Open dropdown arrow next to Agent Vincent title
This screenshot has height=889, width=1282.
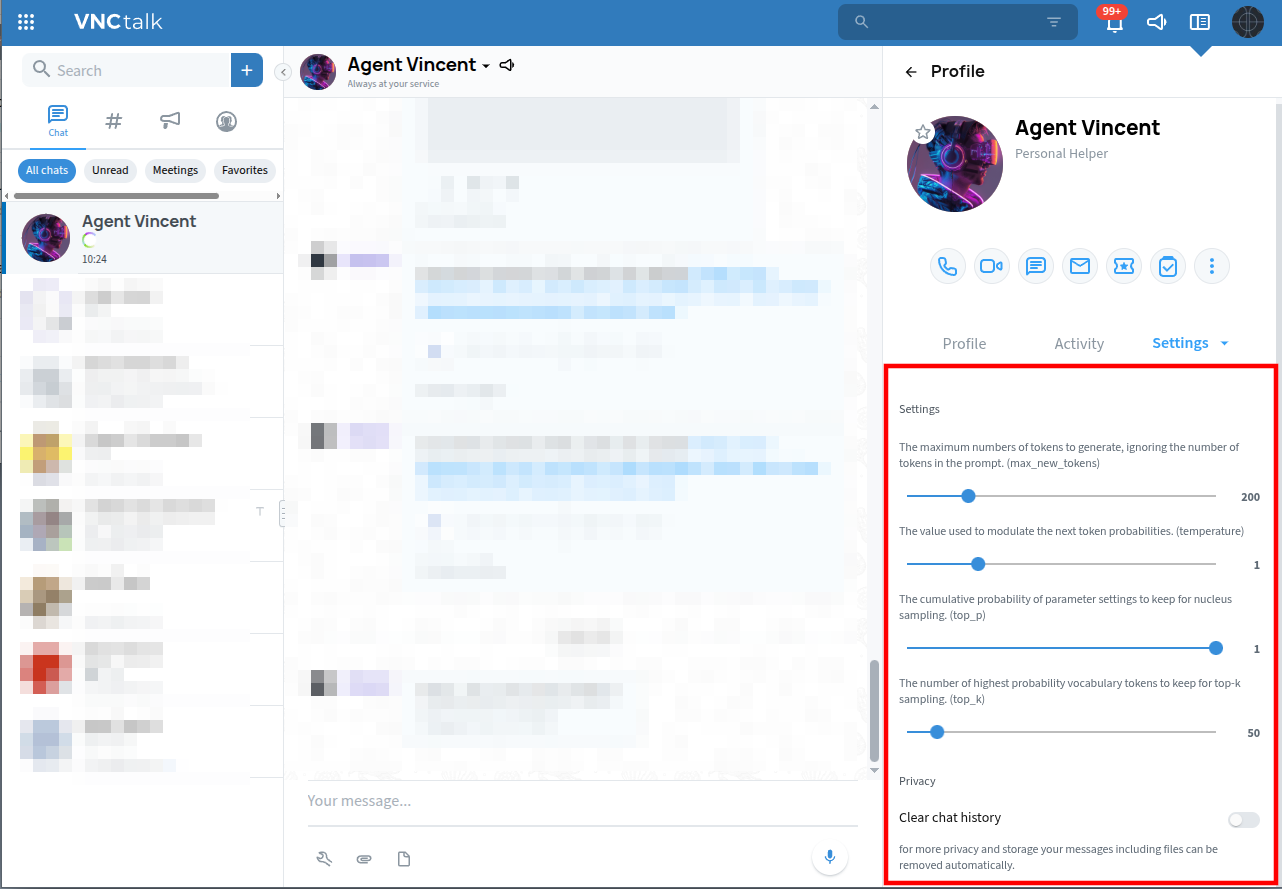pos(486,66)
